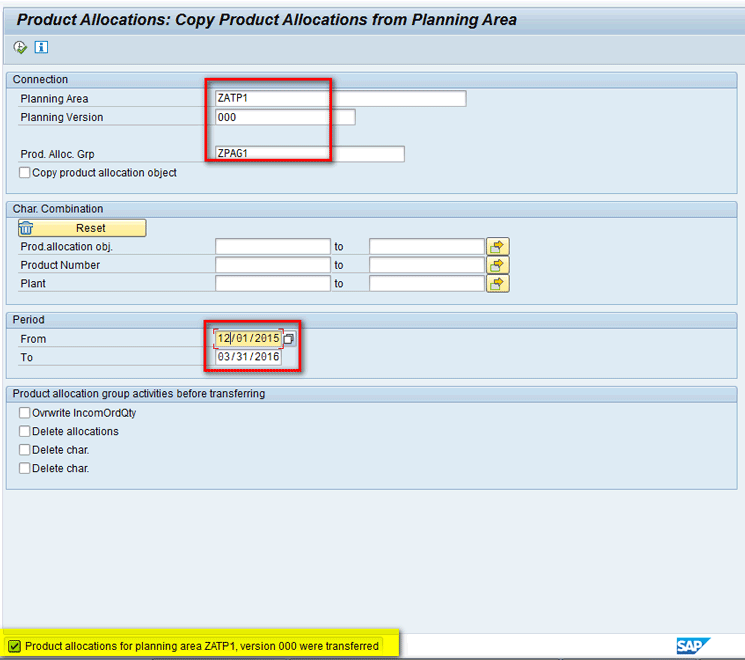Select the Planning Version field

(x=285, y=117)
